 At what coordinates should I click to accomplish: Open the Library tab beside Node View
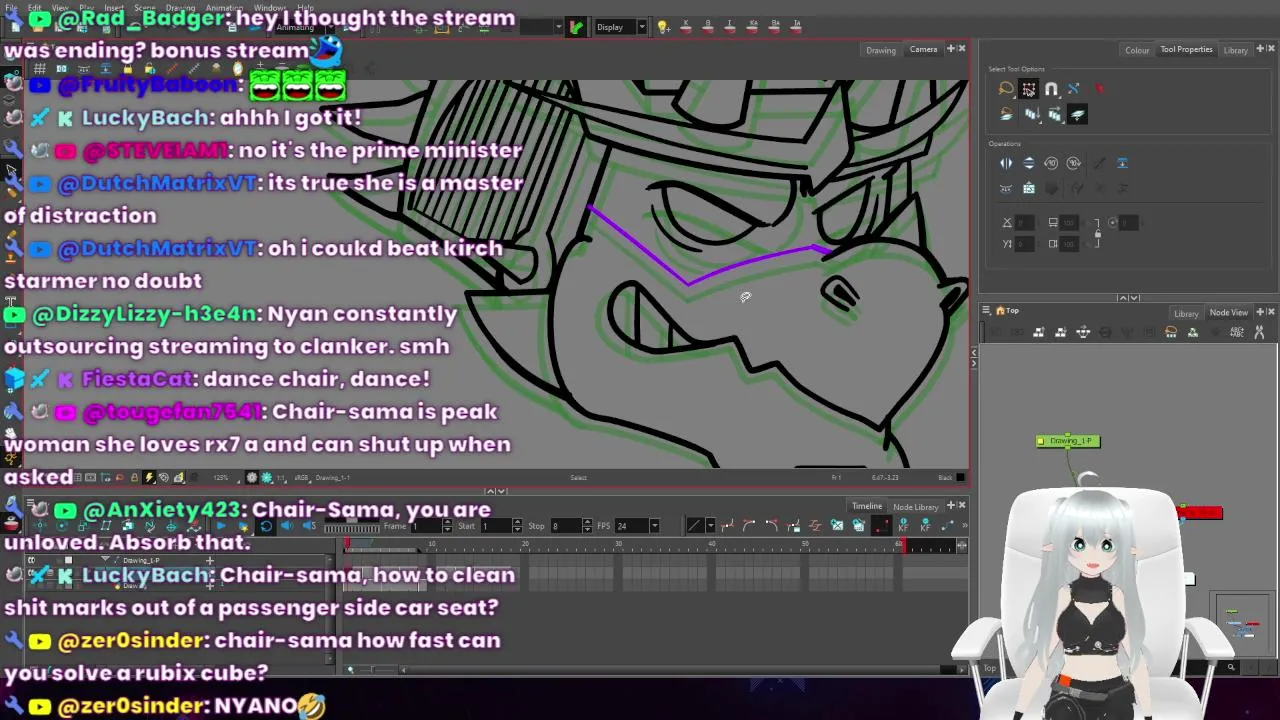[1186, 313]
